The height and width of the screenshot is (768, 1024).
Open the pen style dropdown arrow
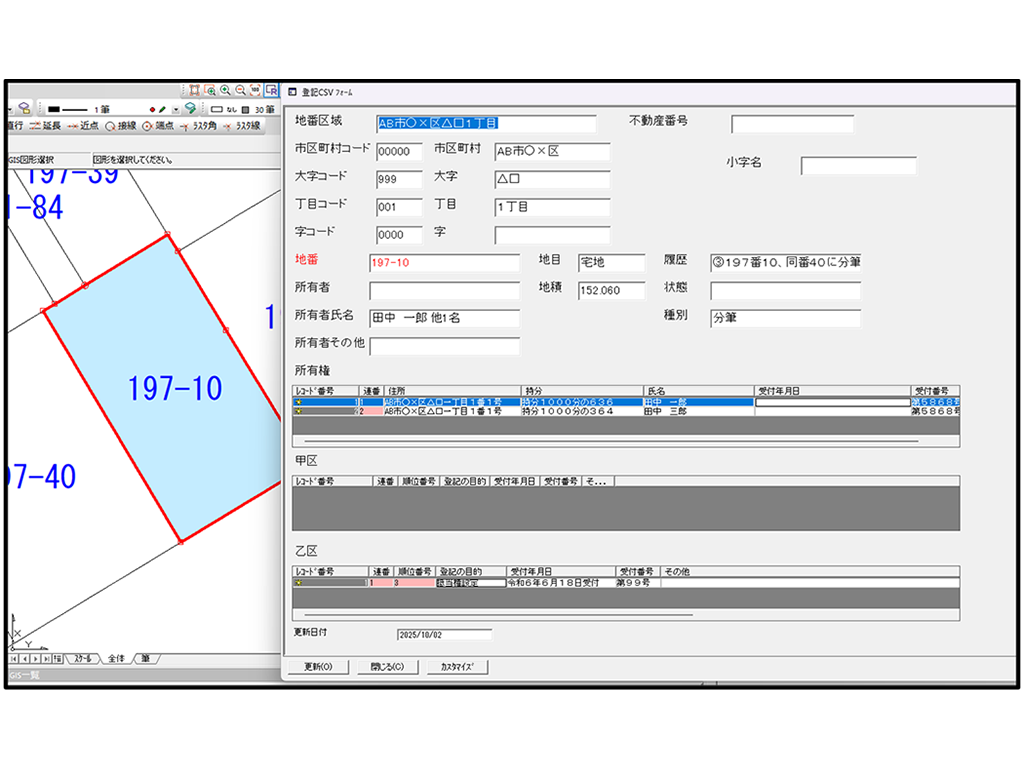[x=175, y=109]
